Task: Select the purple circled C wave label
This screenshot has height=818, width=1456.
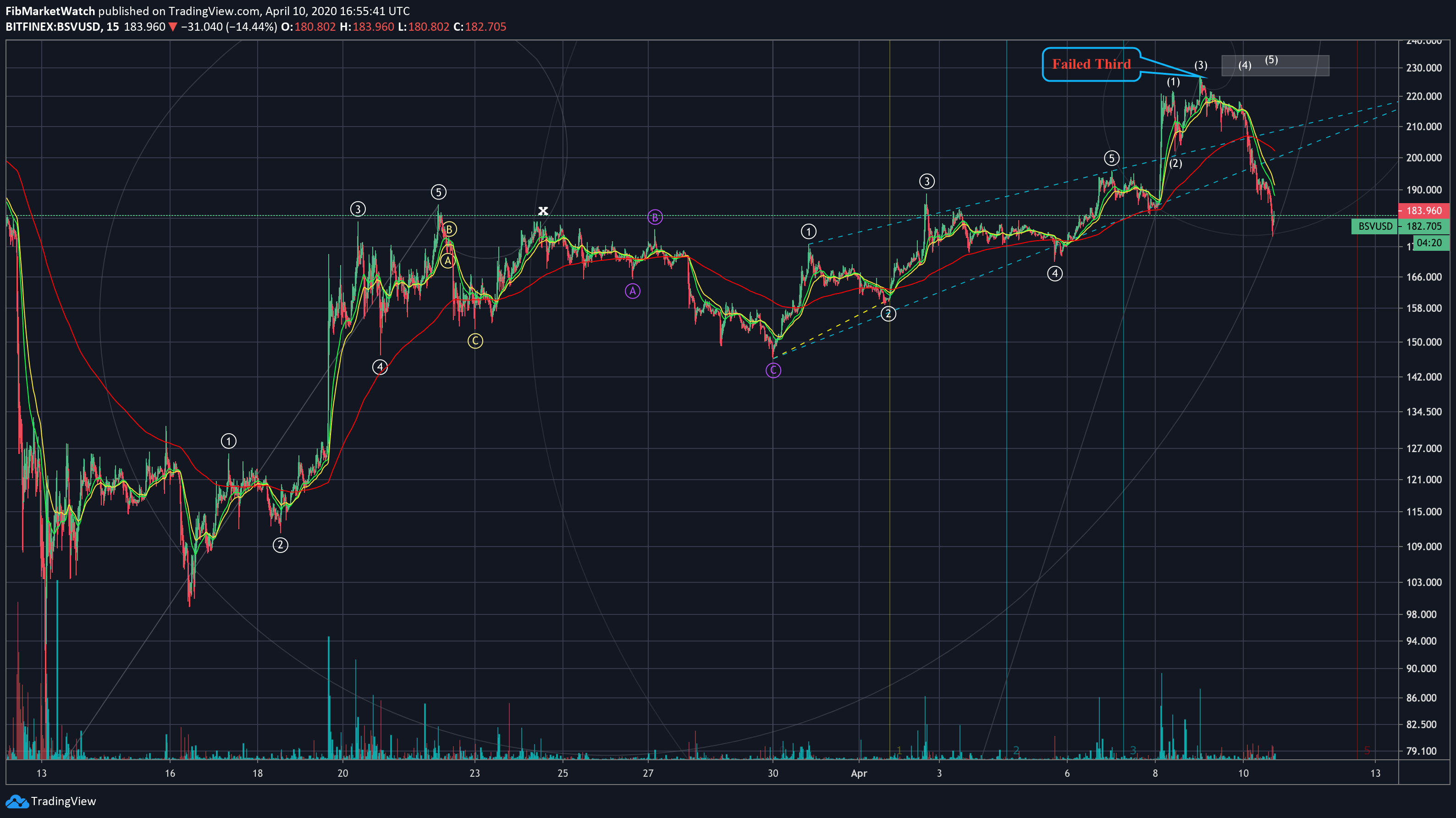Action: (x=773, y=370)
